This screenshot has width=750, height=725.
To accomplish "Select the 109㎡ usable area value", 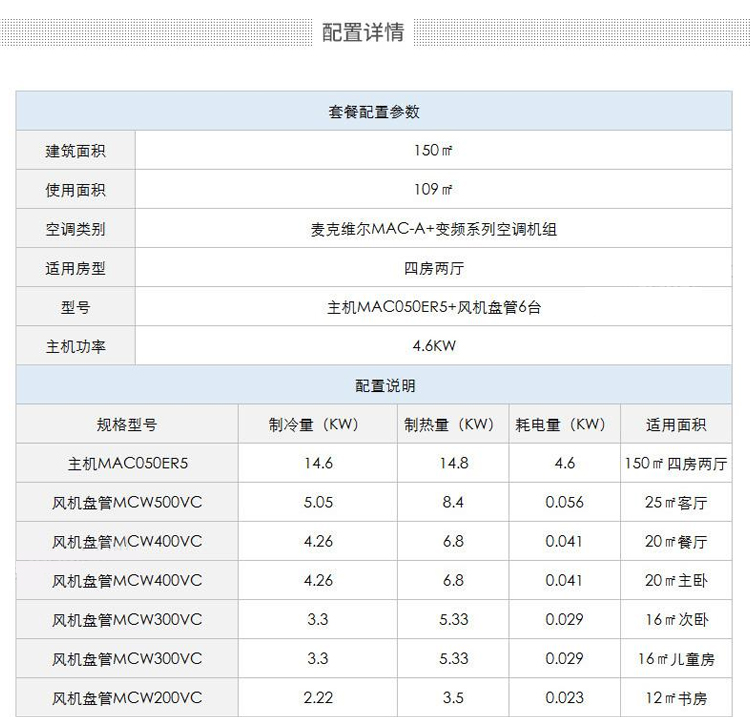I will point(433,190).
